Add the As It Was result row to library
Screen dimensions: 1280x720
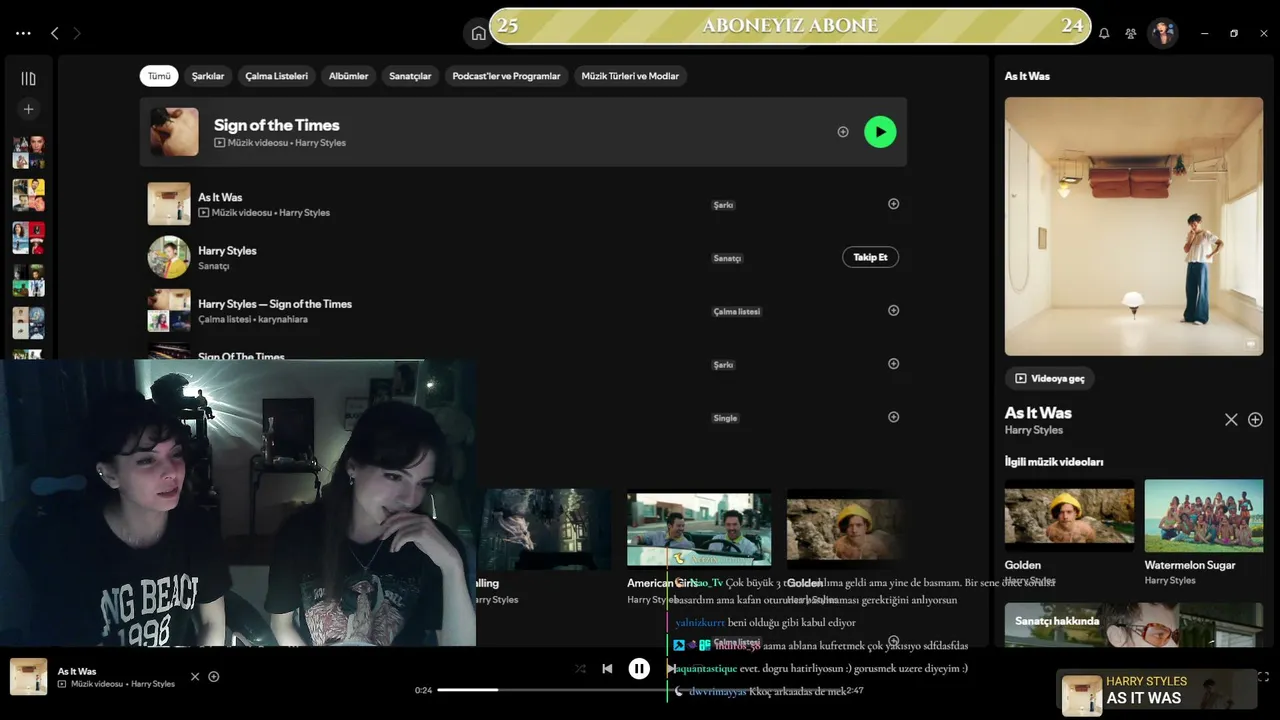coord(894,204)
